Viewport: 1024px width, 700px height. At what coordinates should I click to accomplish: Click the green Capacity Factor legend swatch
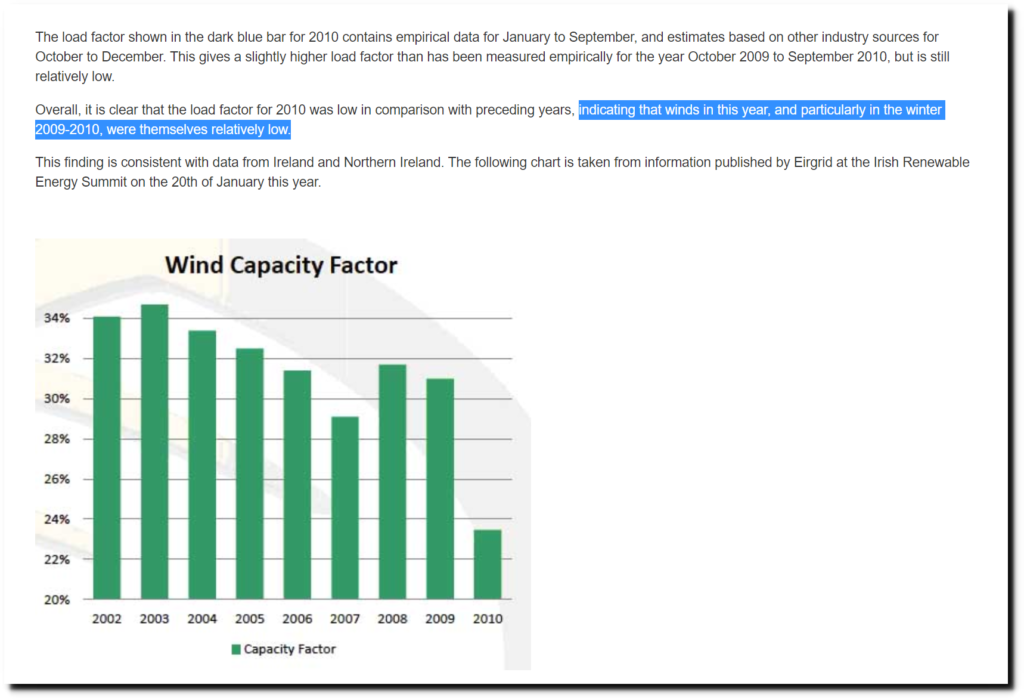(x=236, y=649)
